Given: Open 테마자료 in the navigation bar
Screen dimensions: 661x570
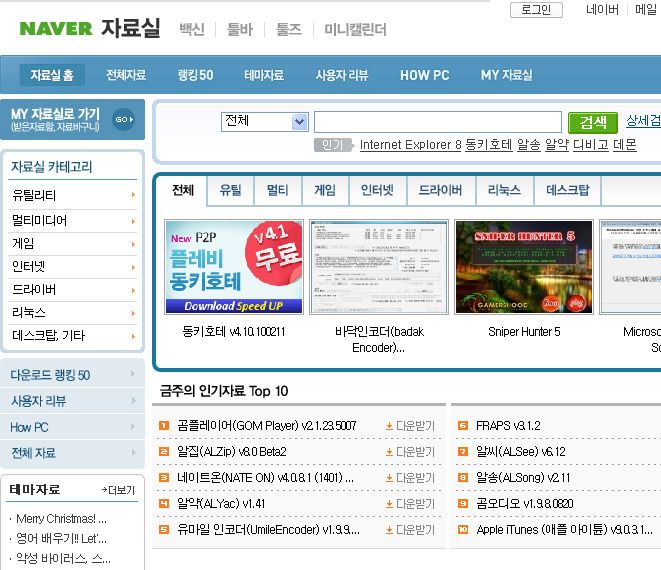Looking at the screenshot, I should (264, 75).
